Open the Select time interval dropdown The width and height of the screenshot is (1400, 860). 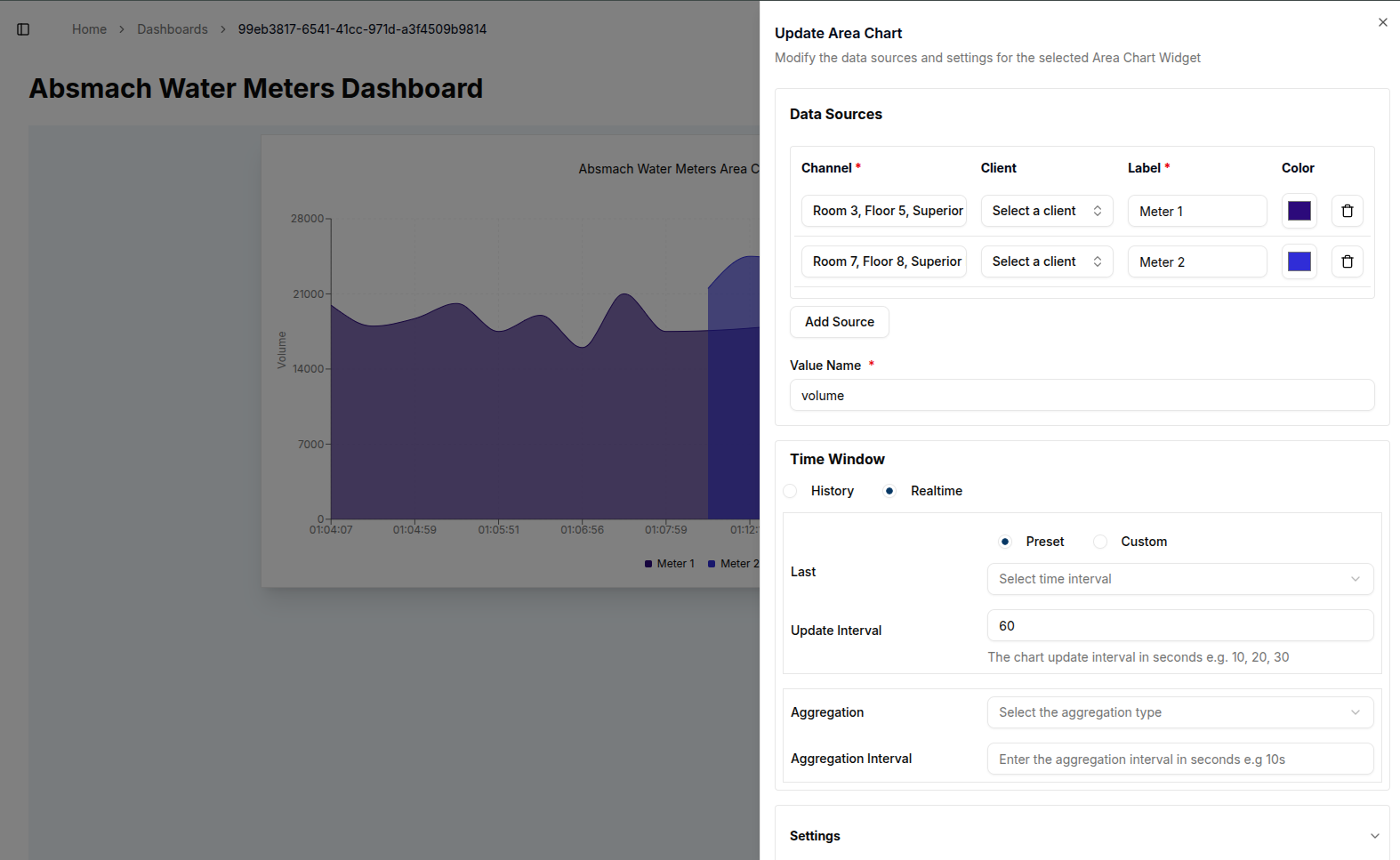[1179, 579]
